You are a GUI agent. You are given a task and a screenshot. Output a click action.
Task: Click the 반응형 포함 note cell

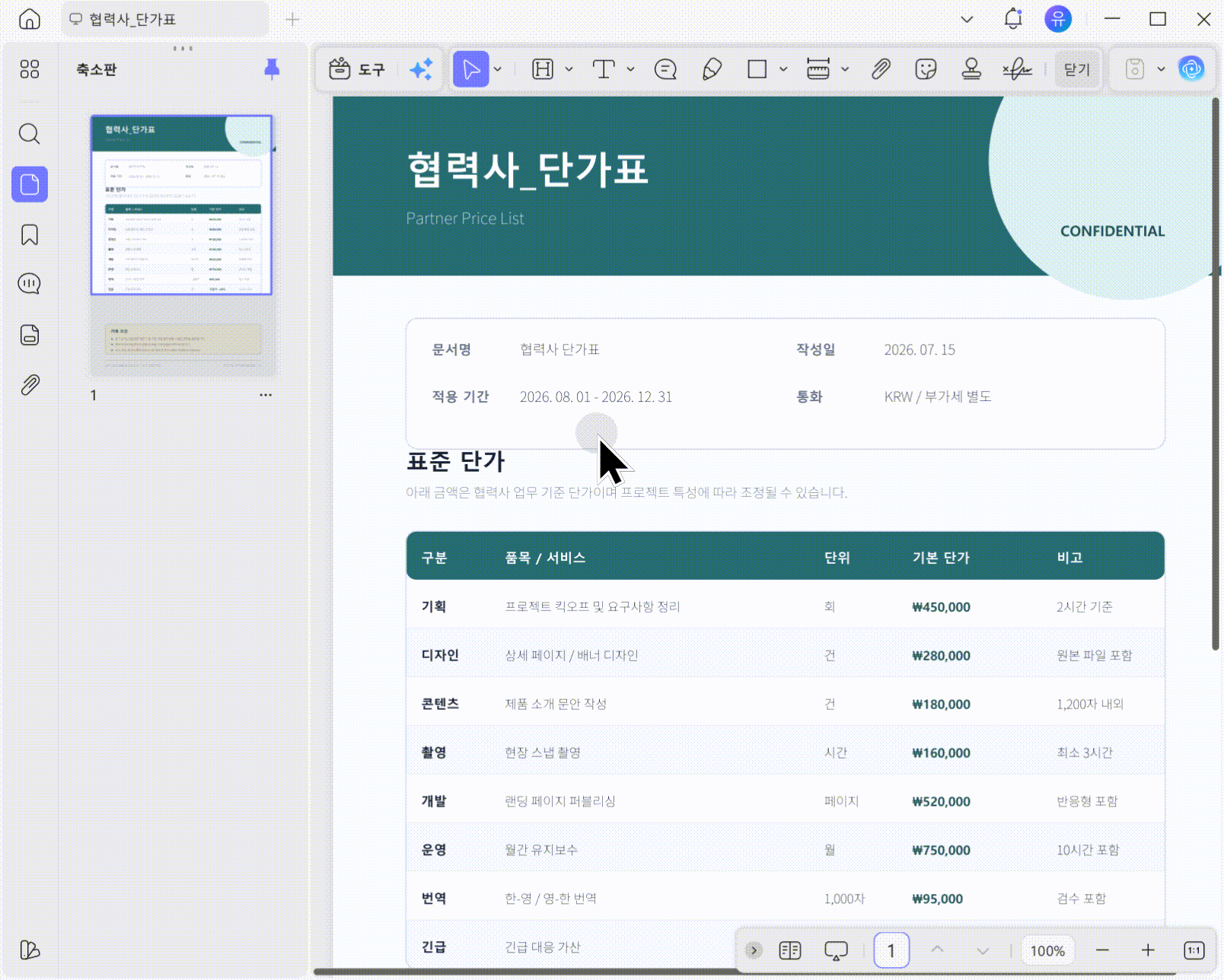(x=1087, y=801)
